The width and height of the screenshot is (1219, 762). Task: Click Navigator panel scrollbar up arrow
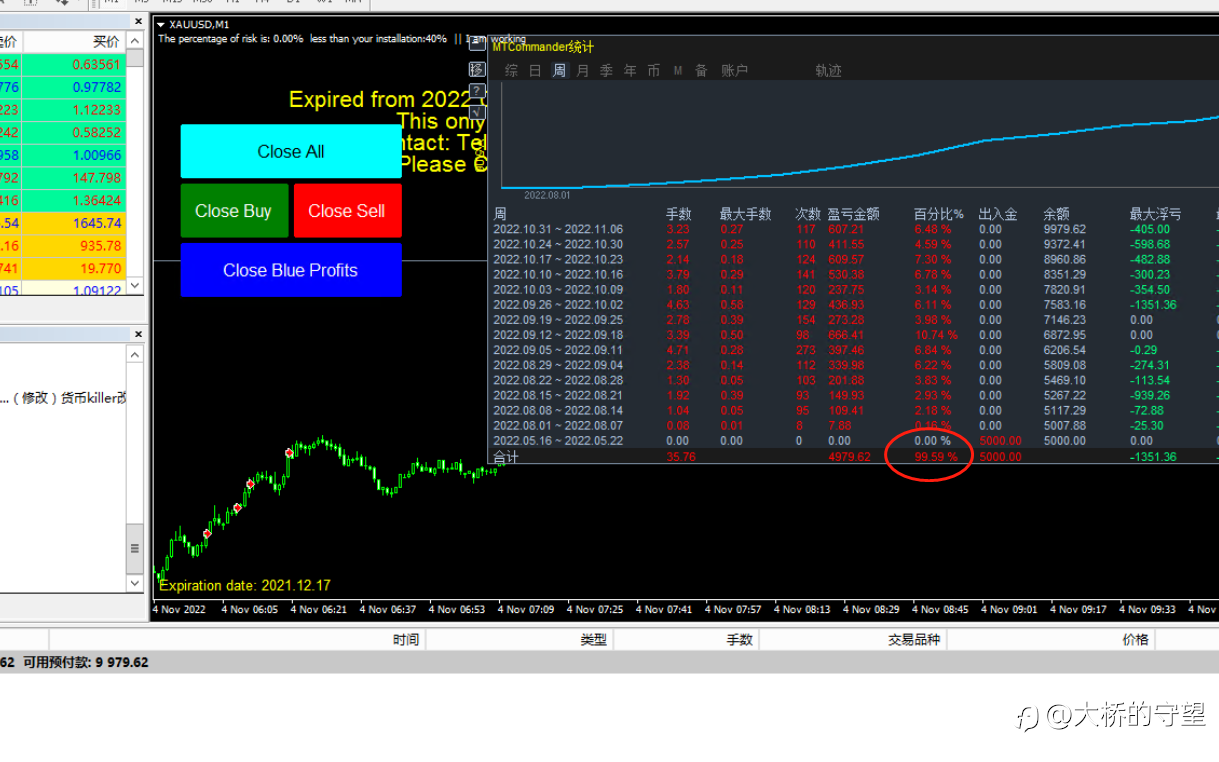click(x=135, y=355)
